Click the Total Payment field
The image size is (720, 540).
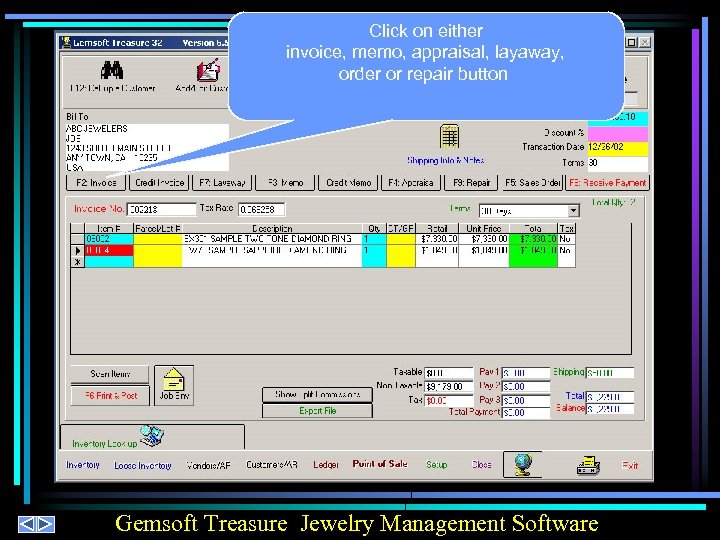(x=526, y=413)
